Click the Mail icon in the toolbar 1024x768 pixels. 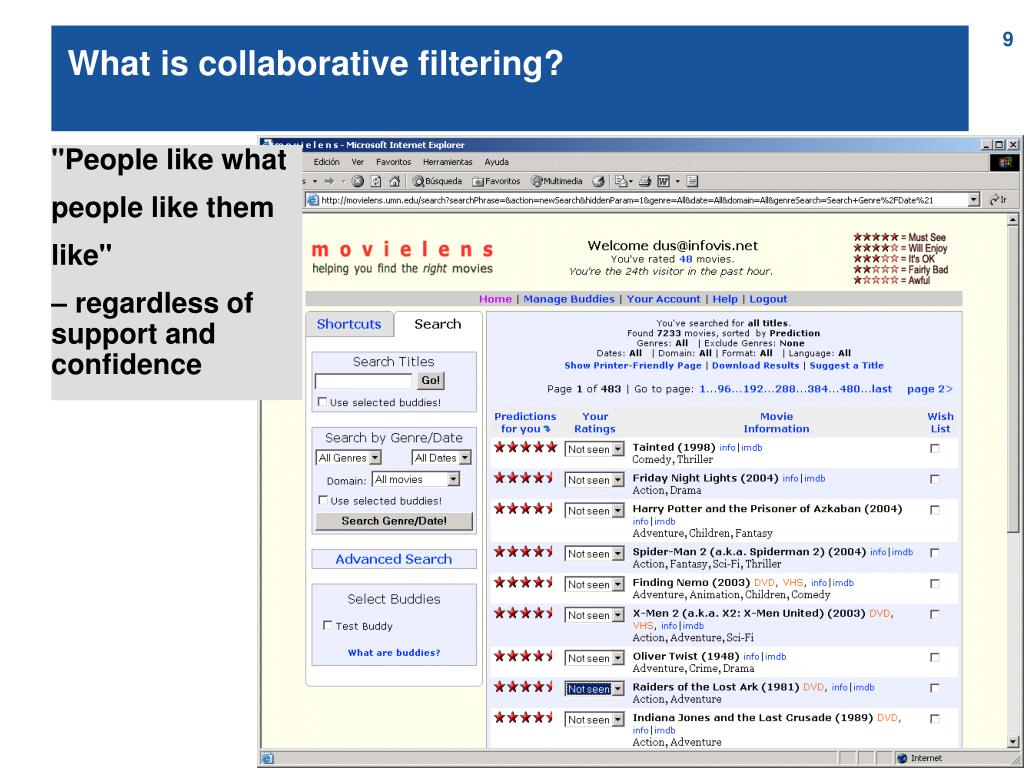621,181
